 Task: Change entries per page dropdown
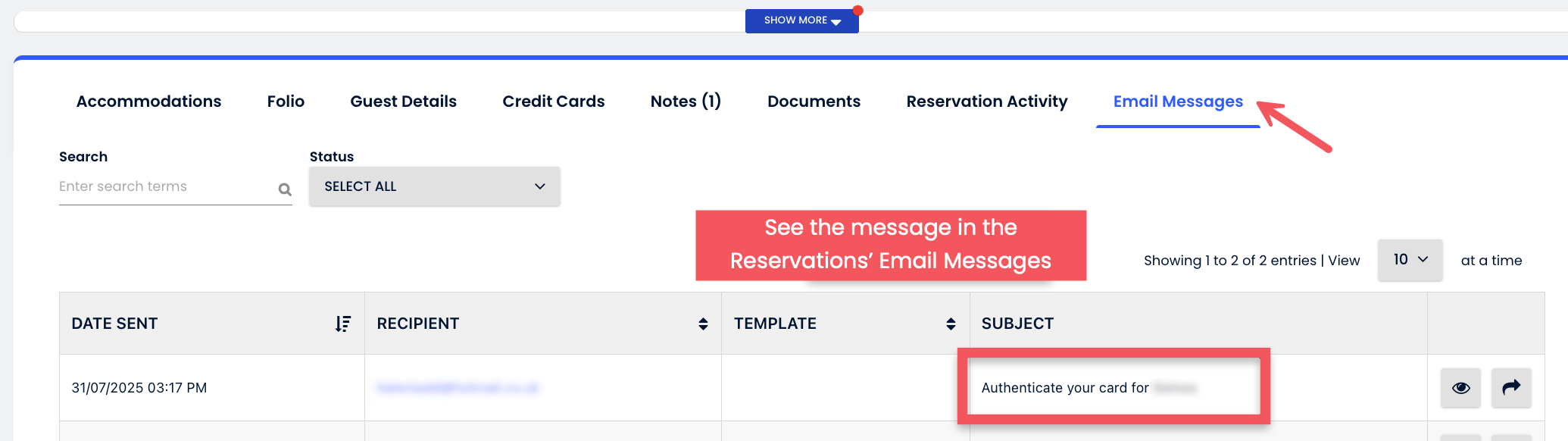coord(1410,260)
